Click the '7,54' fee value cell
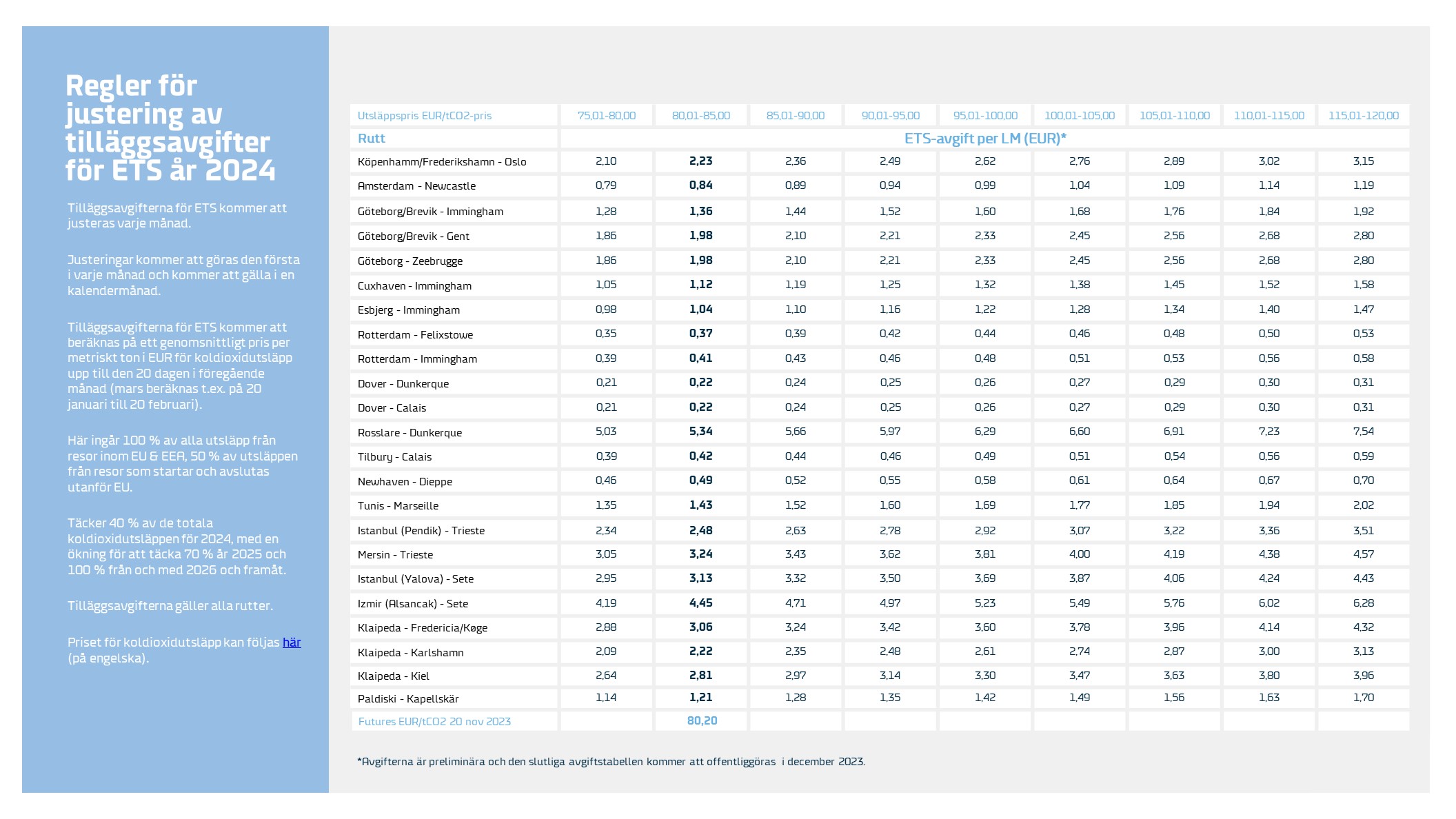 [x=1363, y=432]
